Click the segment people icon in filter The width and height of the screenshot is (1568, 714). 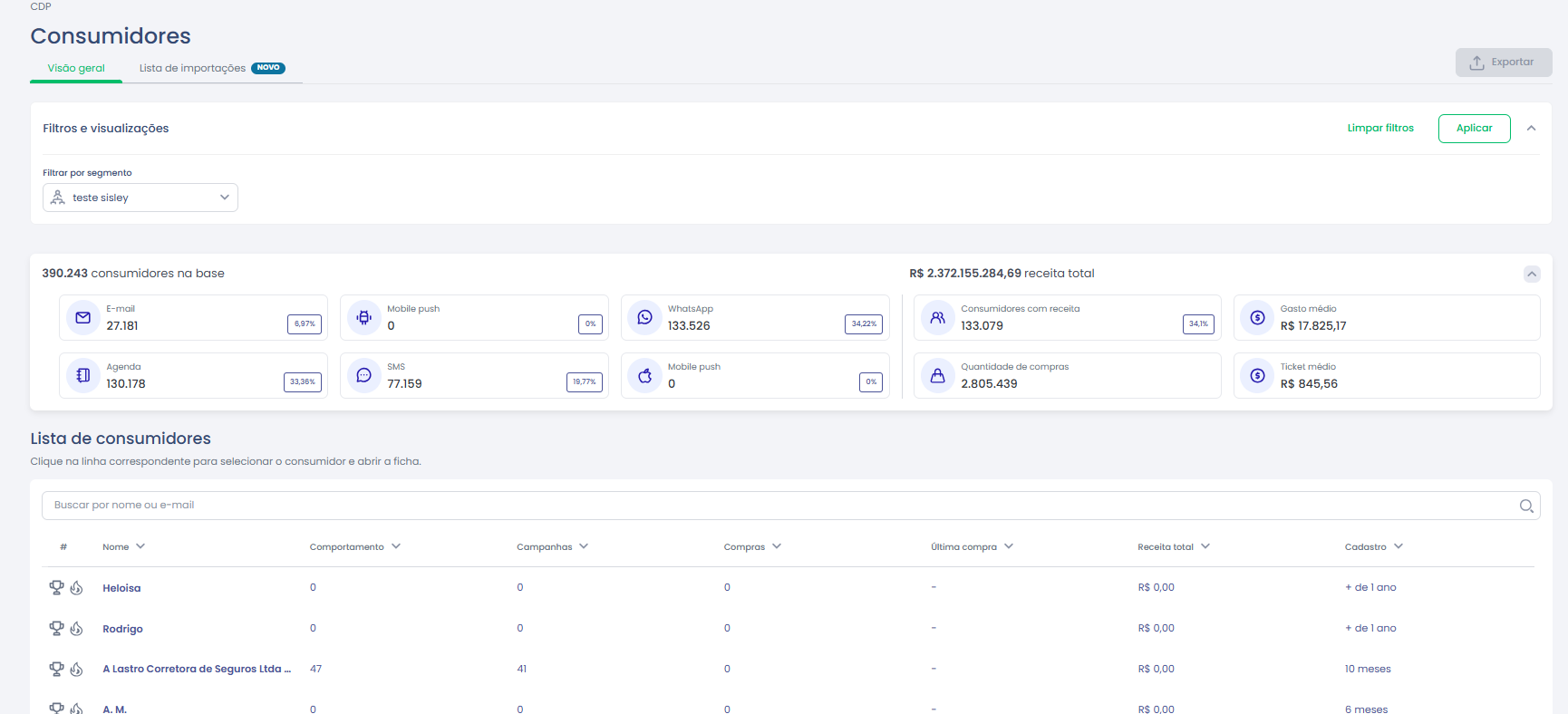click(58, 198)
